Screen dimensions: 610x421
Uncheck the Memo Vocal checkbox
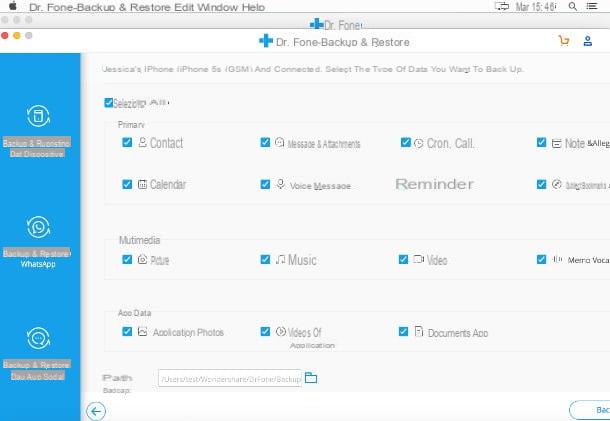(x=541, y=259)
